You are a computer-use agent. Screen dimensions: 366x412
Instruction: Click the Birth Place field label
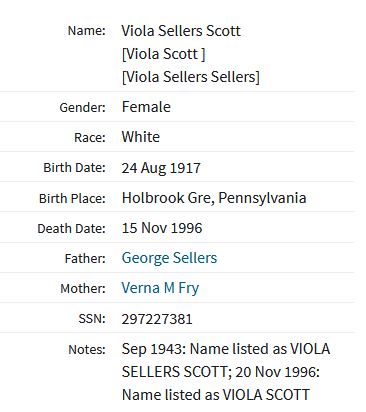72,199
